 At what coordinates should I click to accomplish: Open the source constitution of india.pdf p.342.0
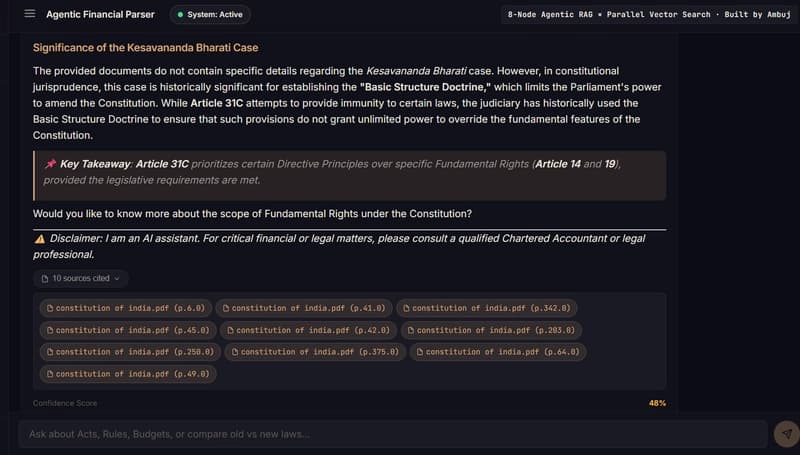pos(487,308)
